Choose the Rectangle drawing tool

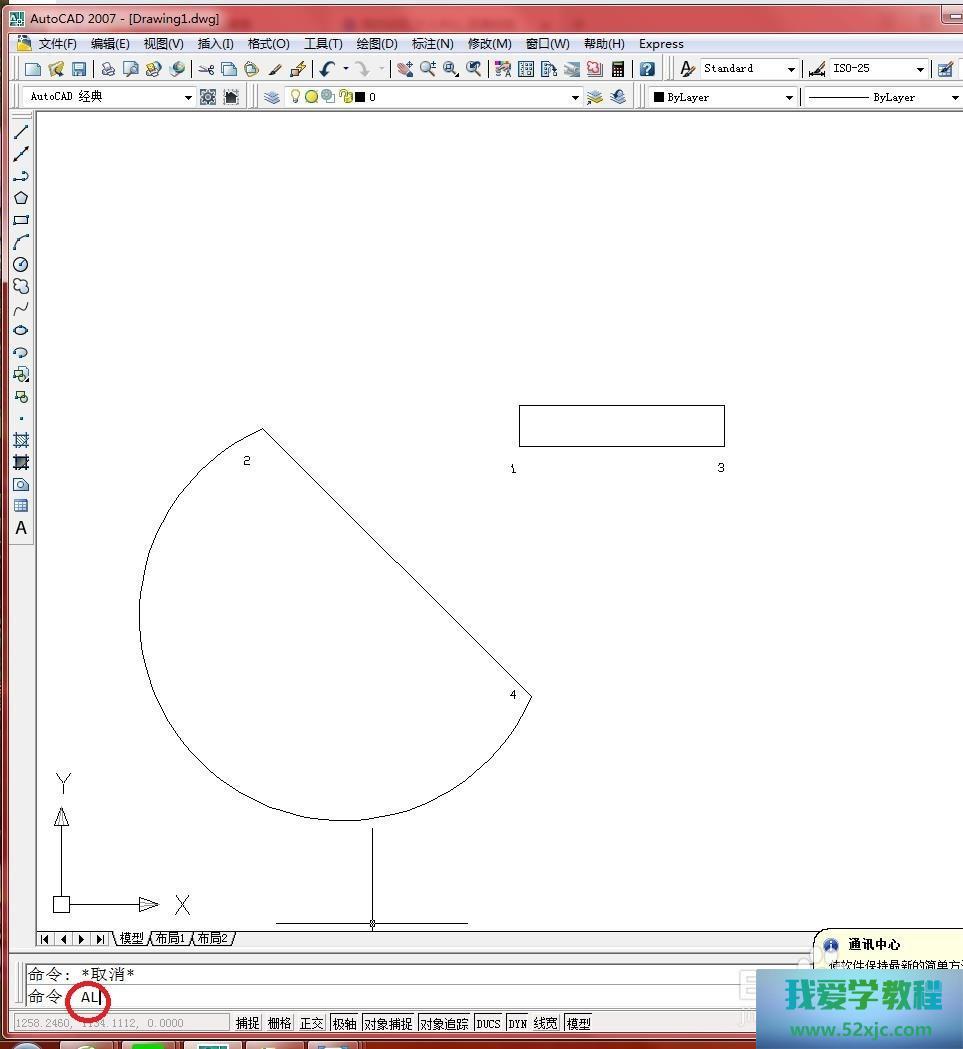[21, 220]
